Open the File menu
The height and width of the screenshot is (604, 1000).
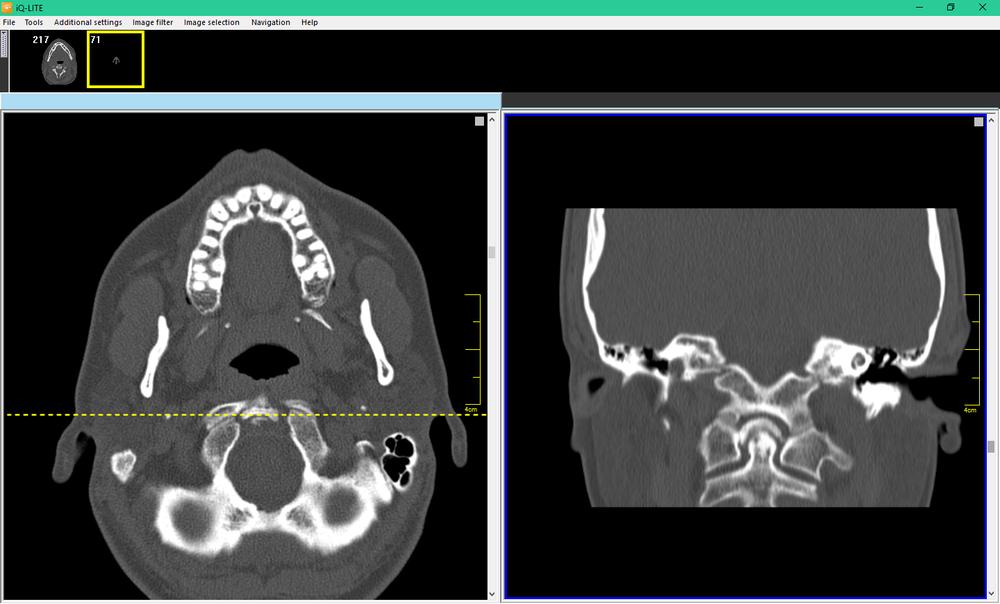coord(9,22)
